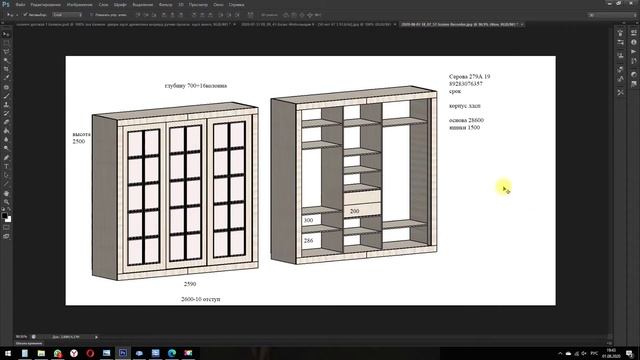Select the Clone Stamp tool

click(x=6, y=105)
